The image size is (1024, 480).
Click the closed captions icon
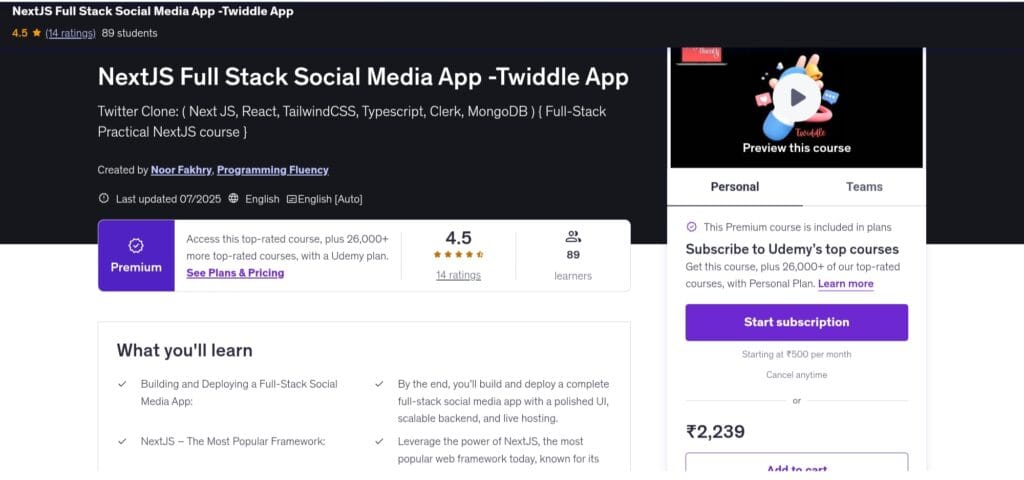[x=291, y=199]
